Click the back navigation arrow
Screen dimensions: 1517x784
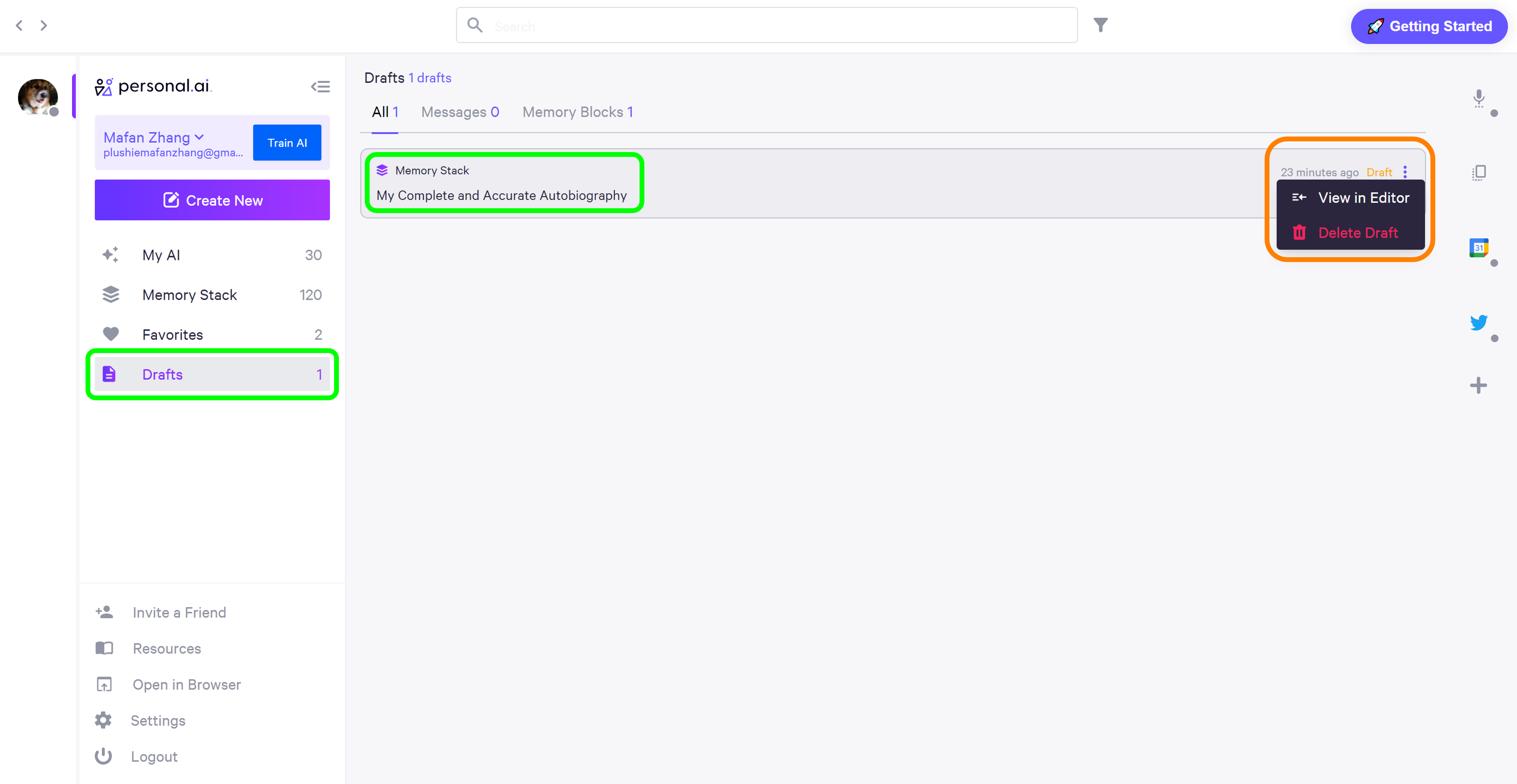pos(19,25)
